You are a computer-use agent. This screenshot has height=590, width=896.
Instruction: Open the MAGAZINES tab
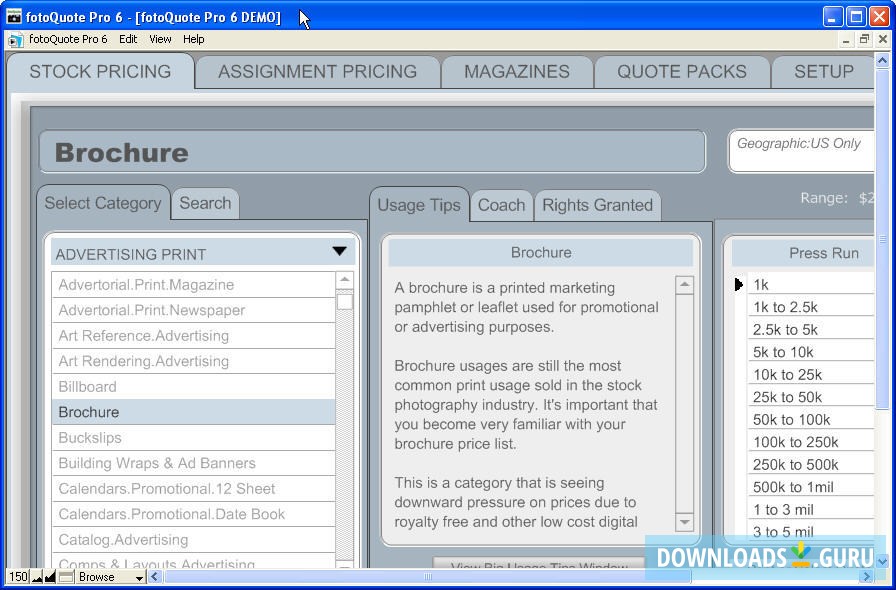coord(517,71)
